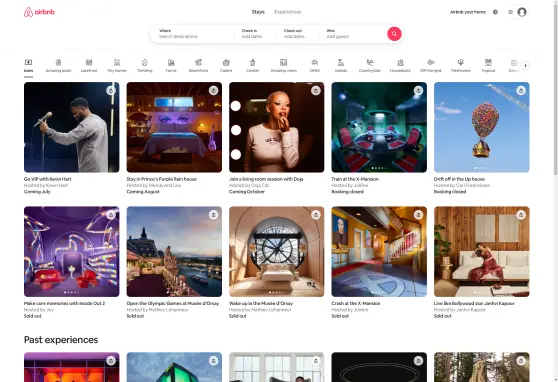
Task: Select the Stays tab
Action: (x=258, y=12)
